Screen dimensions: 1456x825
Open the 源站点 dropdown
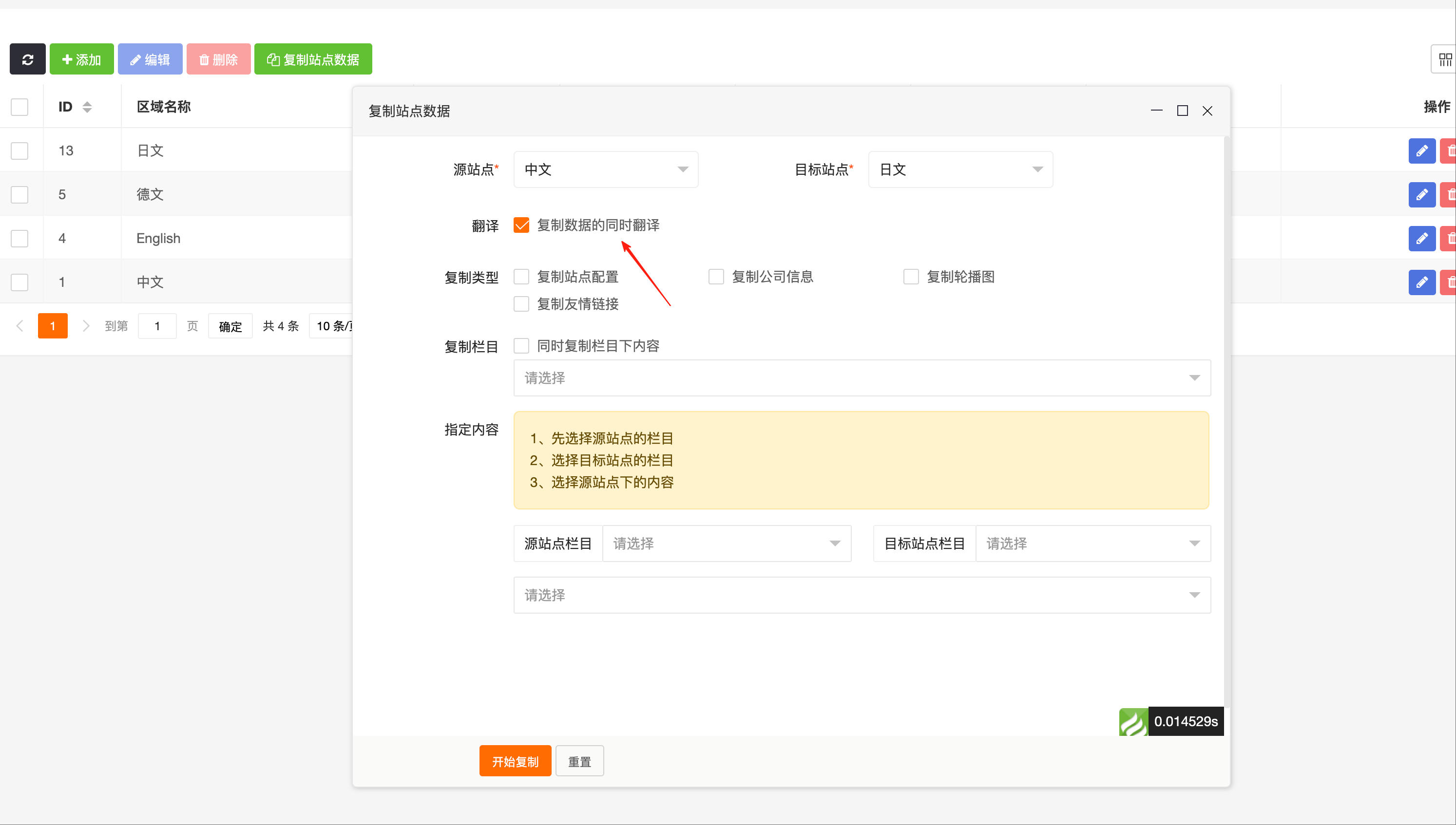point(605,169)
